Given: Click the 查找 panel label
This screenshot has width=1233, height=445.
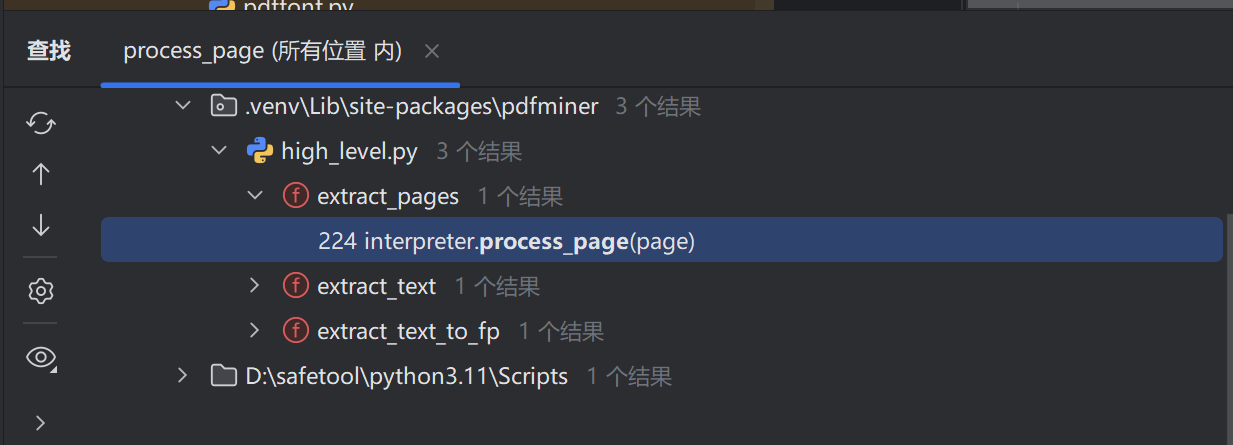Looking at the screenshot, I should [49, 51].
